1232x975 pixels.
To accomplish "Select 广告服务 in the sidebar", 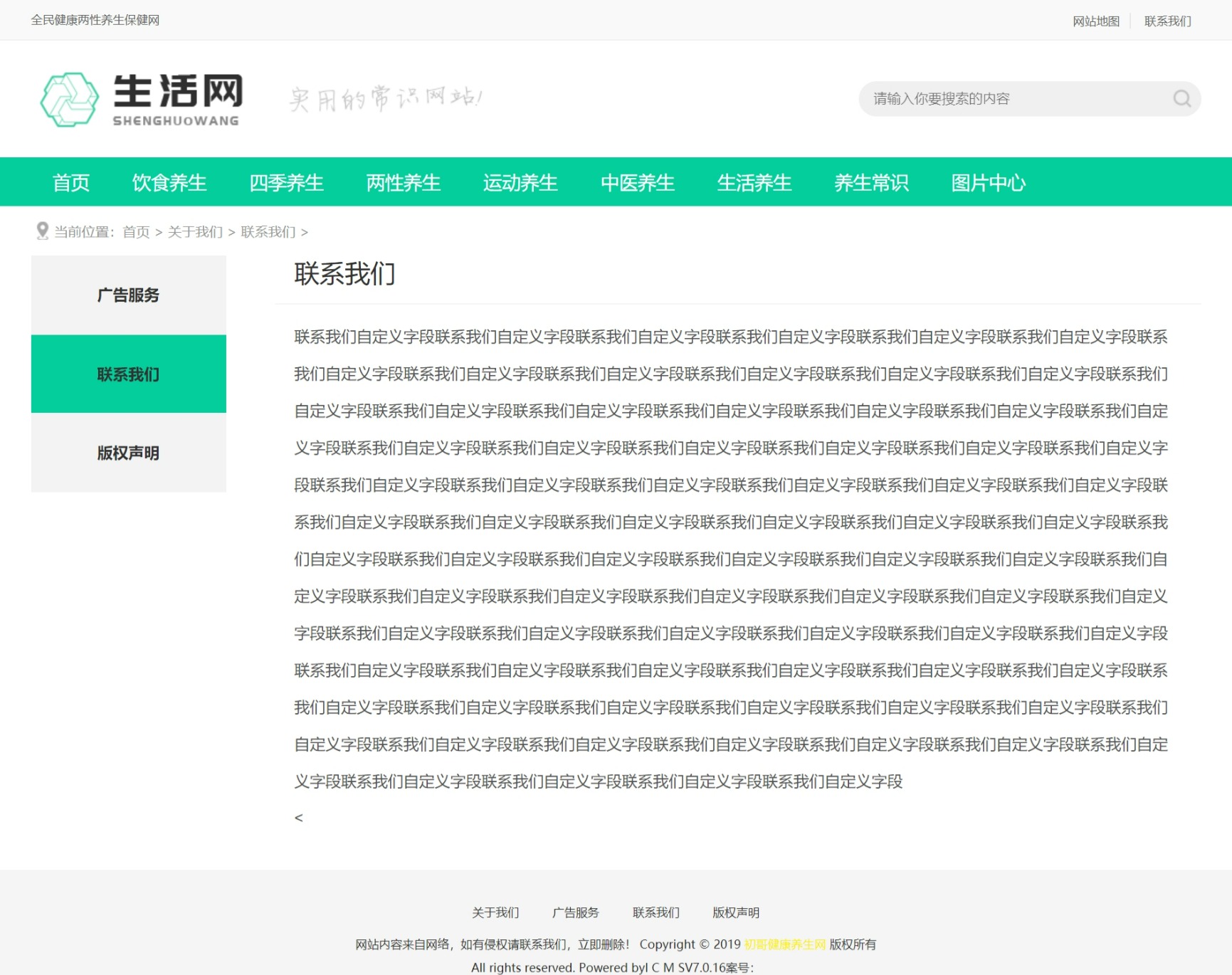I will point(129,295).
